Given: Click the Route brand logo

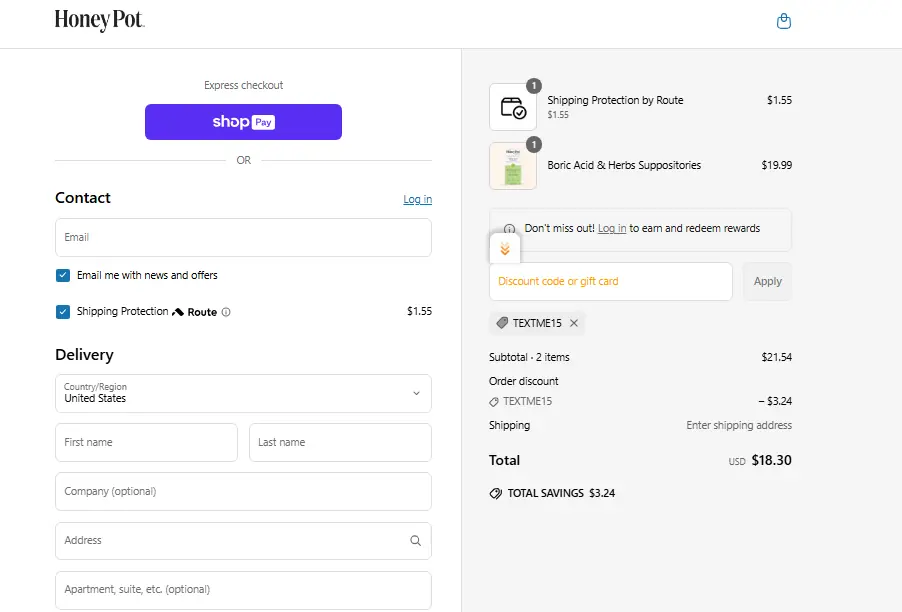Looking at the screenshot, I should (194, 312).
